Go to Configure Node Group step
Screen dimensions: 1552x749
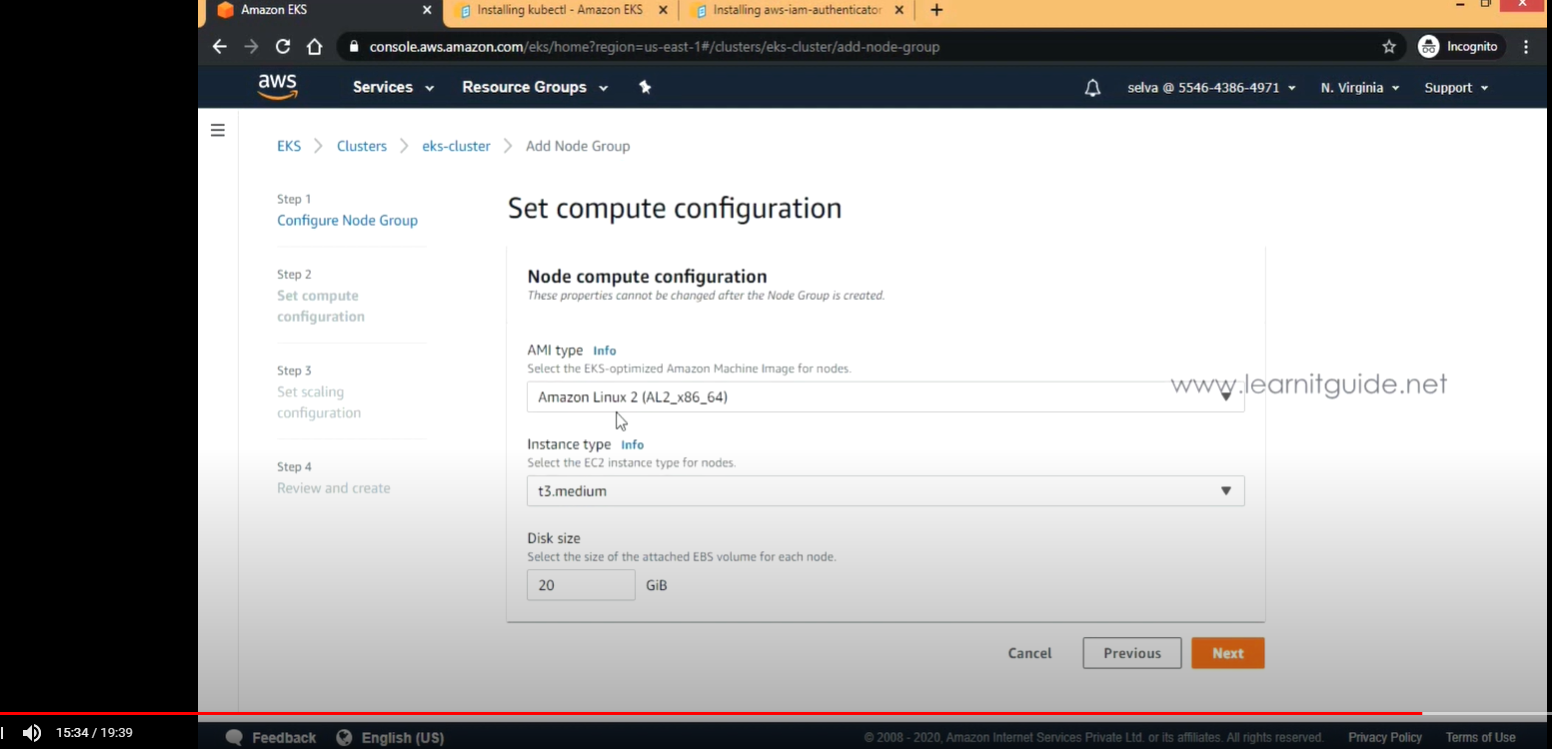[x=347, y=220]
